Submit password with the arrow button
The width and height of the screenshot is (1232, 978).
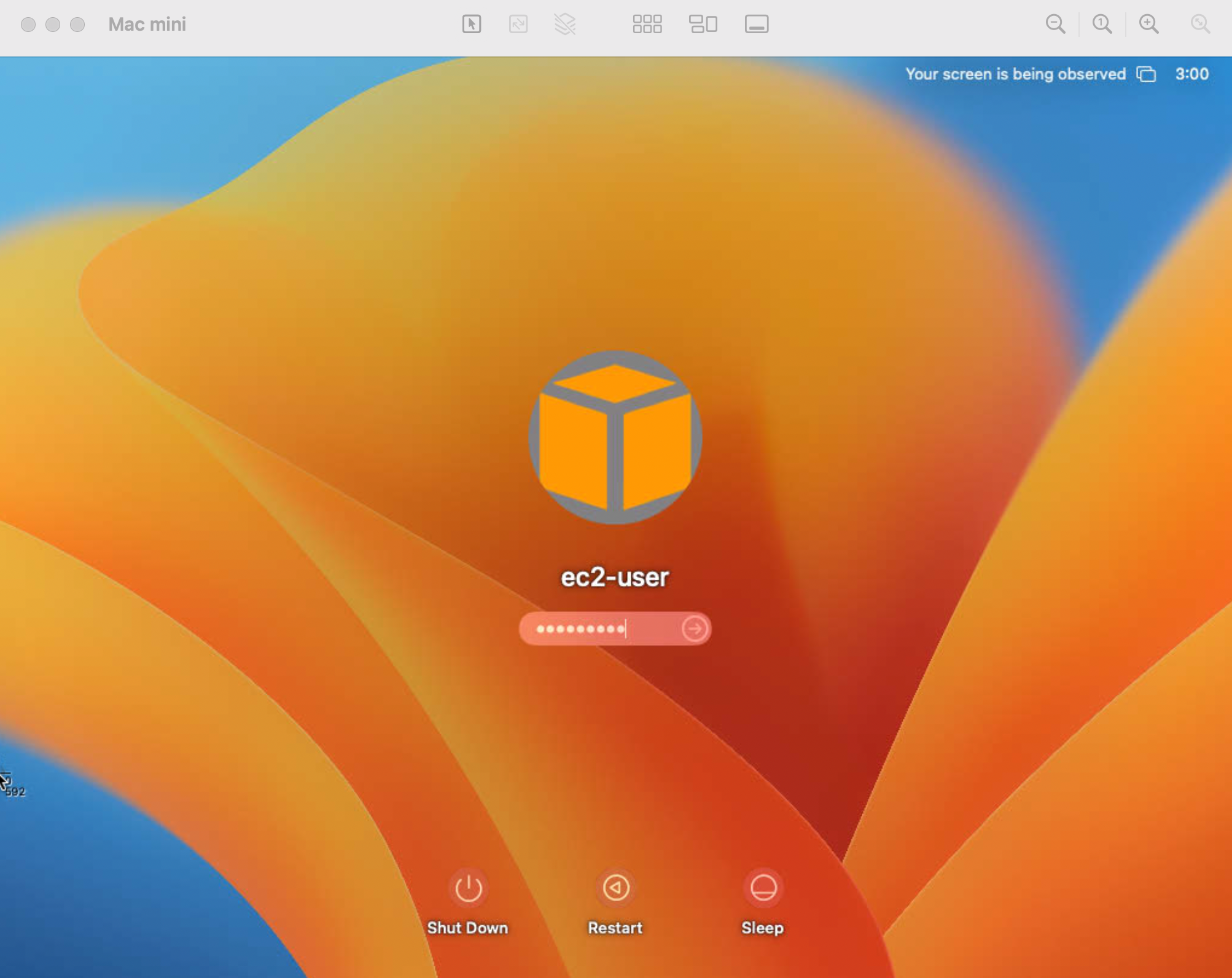click(695, 628)
